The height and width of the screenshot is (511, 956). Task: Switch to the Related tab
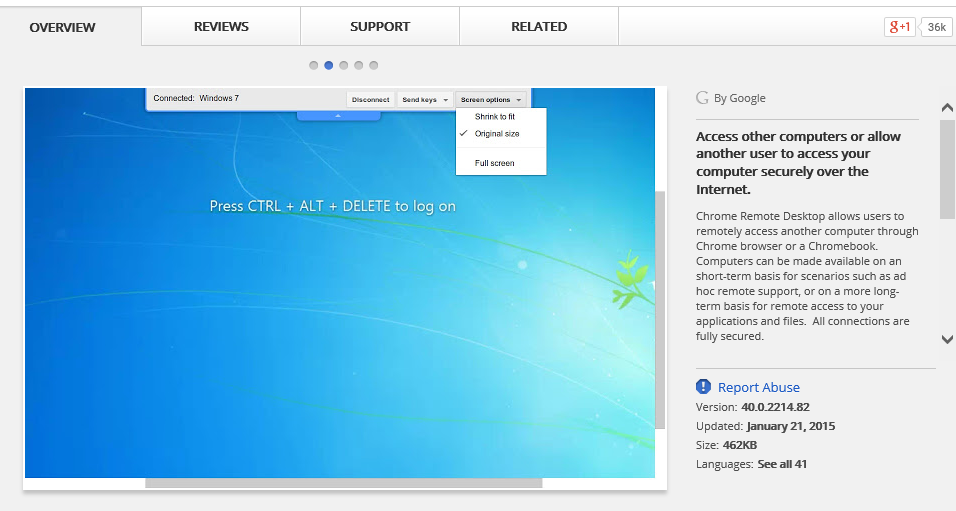(x=539, y=26)
